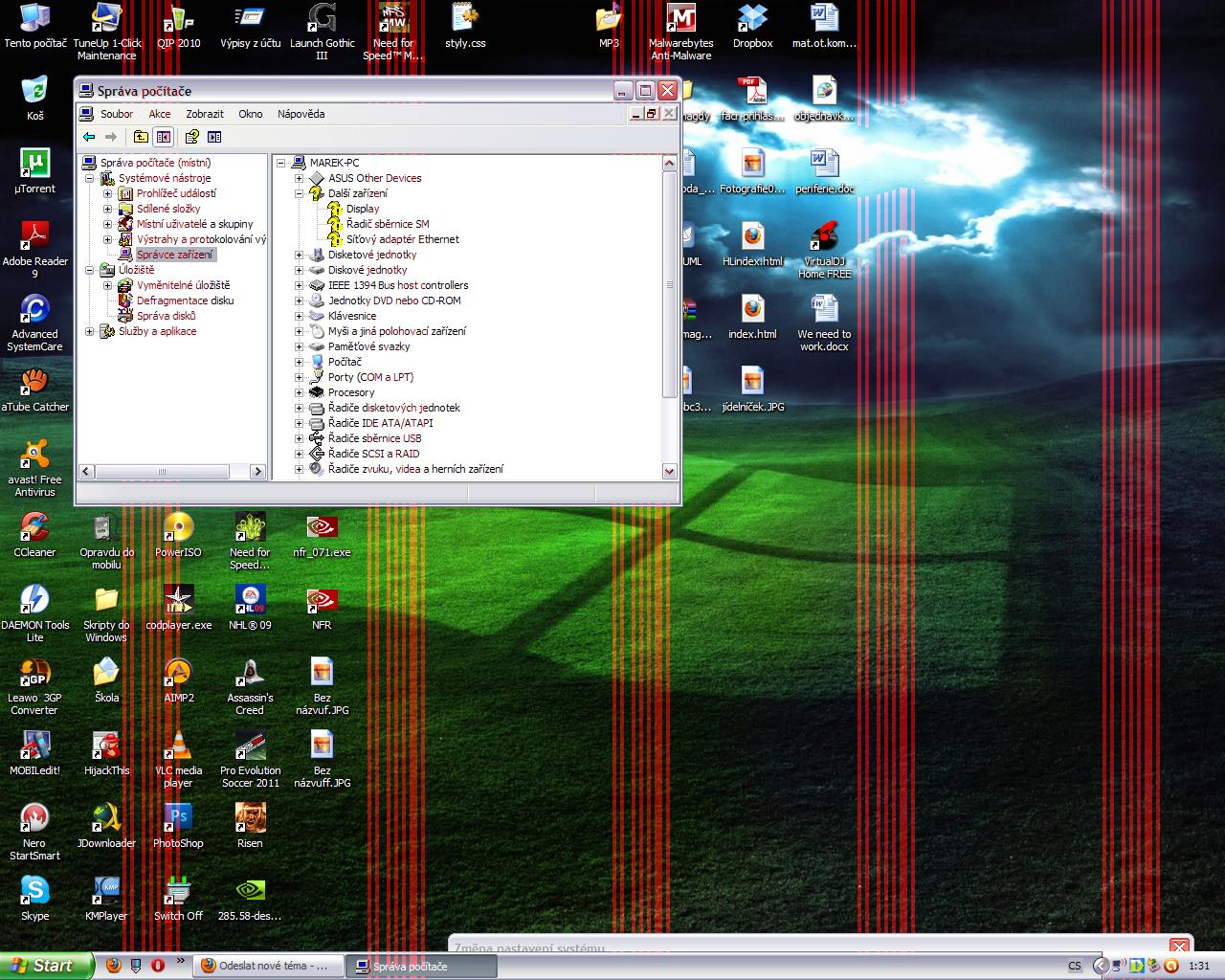The height and width of the screenshot is (980, 1225).
Task: Select the VirtualDJ Home FREE icon
Action: 824,250
